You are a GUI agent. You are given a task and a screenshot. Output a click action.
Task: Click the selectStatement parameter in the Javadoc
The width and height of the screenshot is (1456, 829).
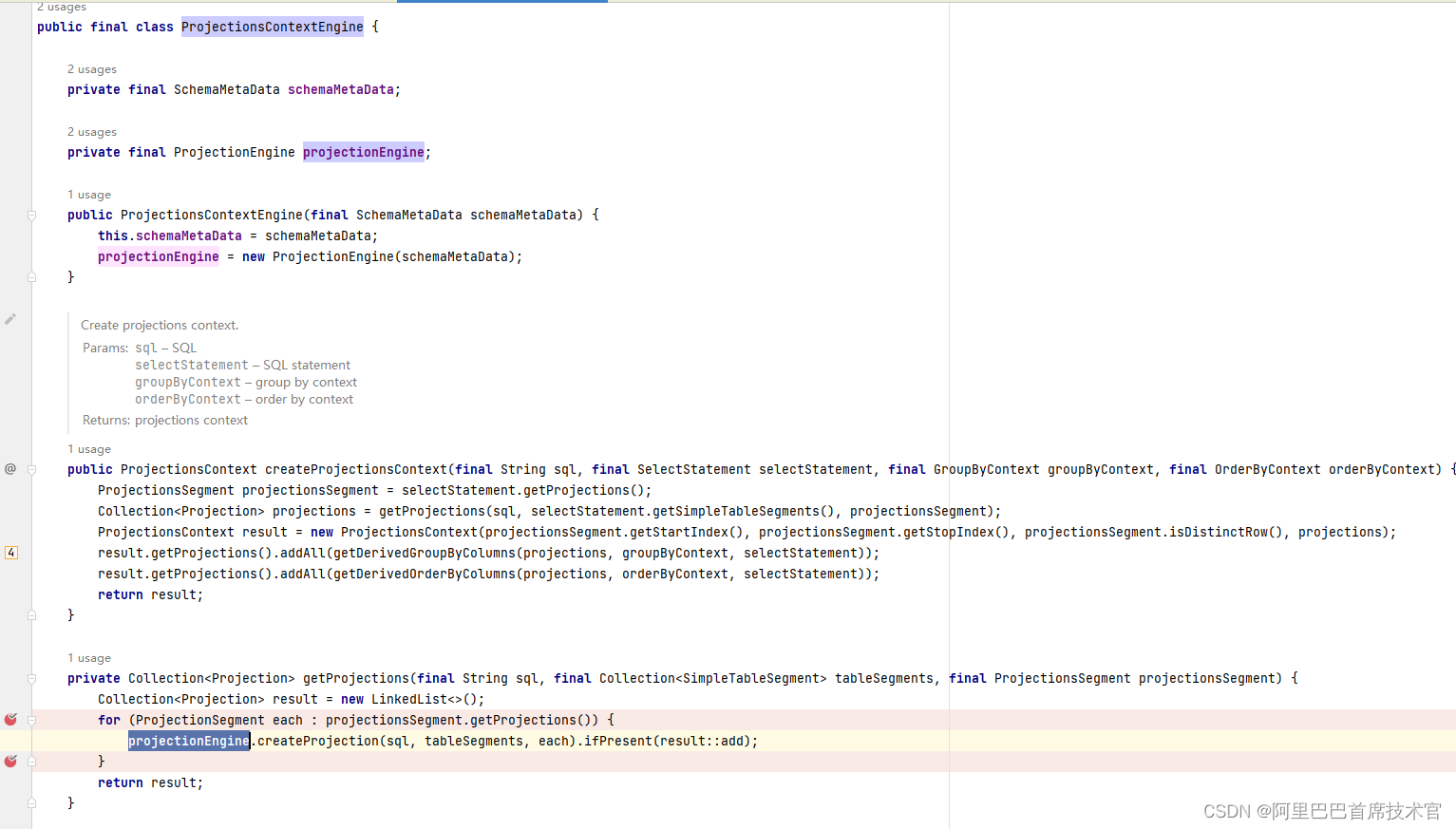click(x=190, y=365)
